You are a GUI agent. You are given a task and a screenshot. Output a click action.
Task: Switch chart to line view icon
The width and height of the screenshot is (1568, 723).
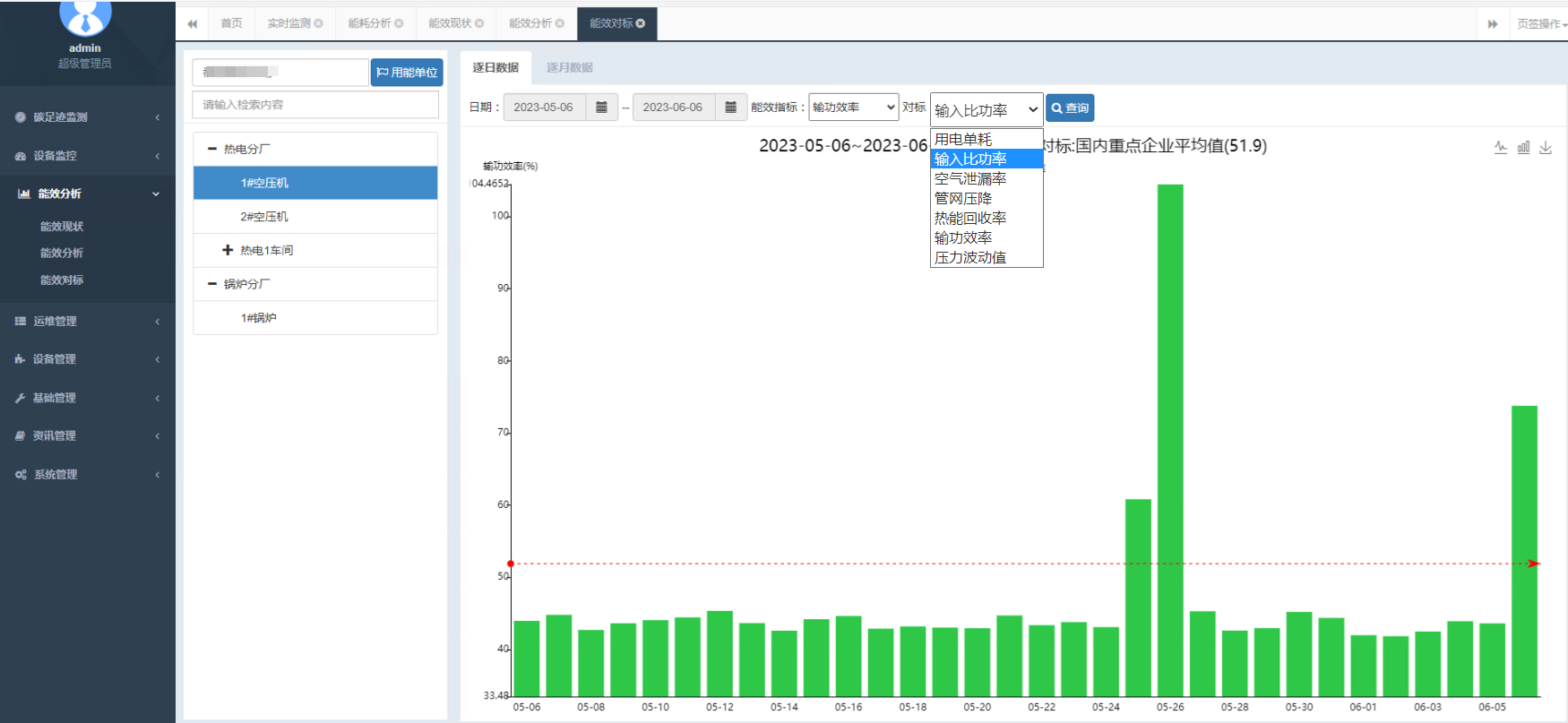pyautogui.click(x=1501, y=148)
